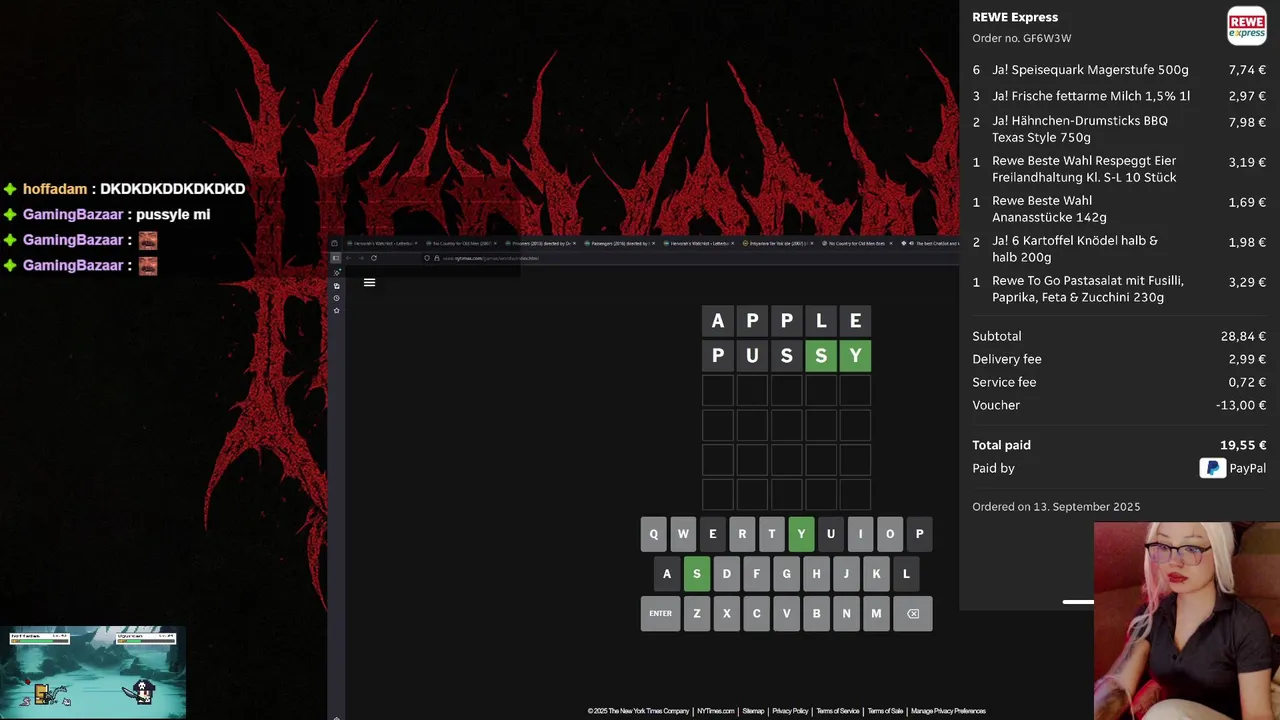Image resolution: width=1280 pixels, height=720 pixels.
Task: Click the browser forward arrow
Action: click(x=361, y=258)
